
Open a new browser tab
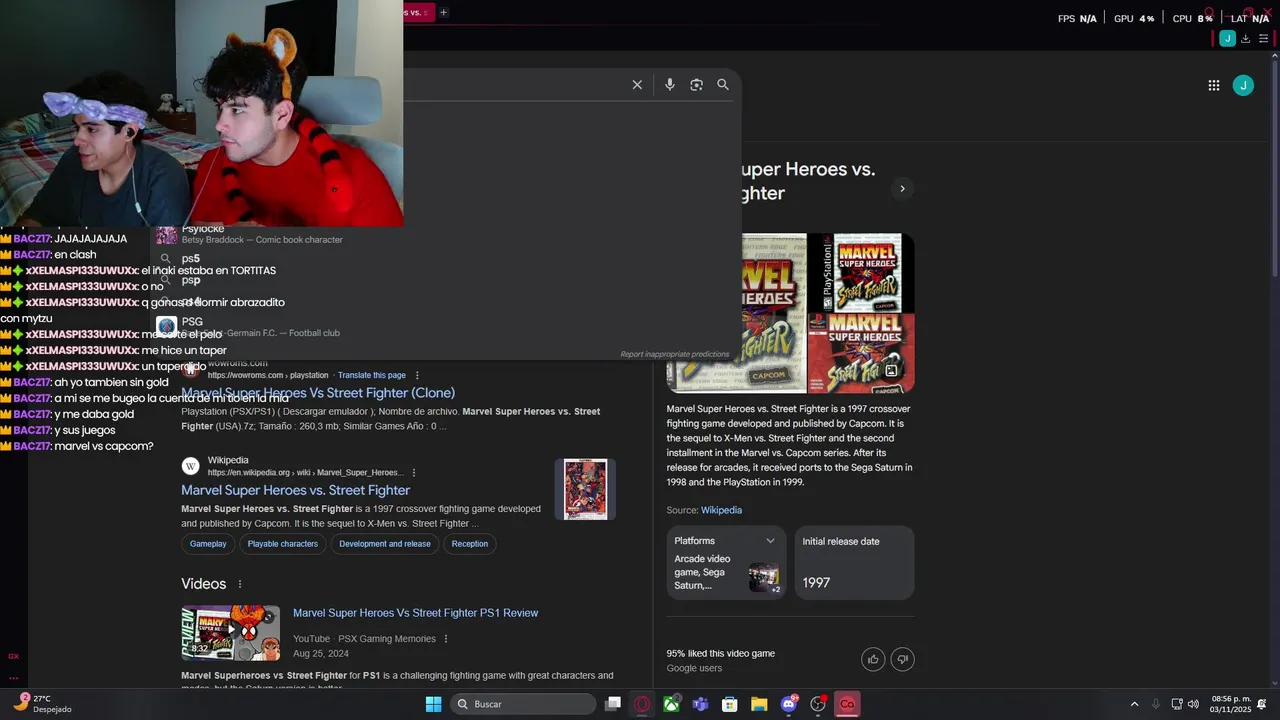[443, 13]
